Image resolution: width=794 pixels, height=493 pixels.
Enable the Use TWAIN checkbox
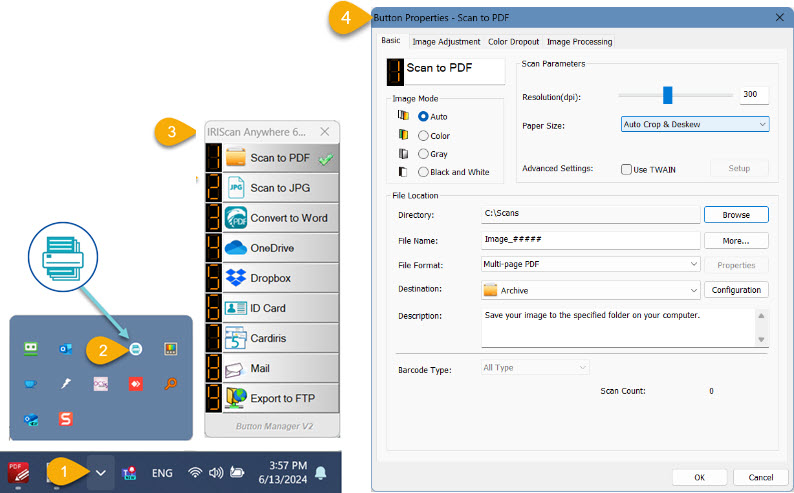click(x=626, y=169)
